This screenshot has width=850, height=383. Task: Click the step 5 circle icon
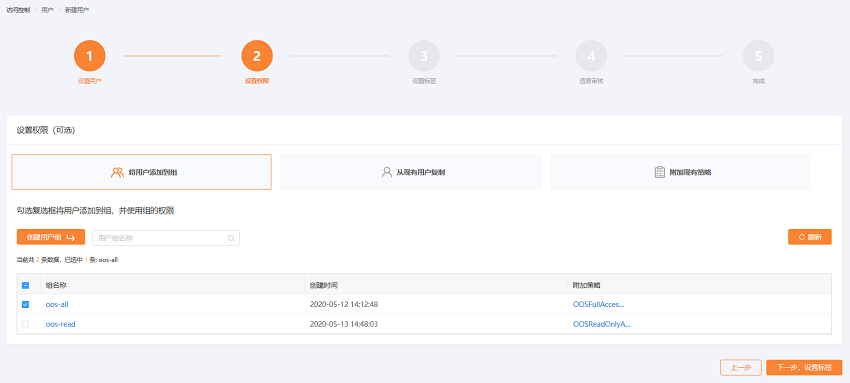coord(758,56)
